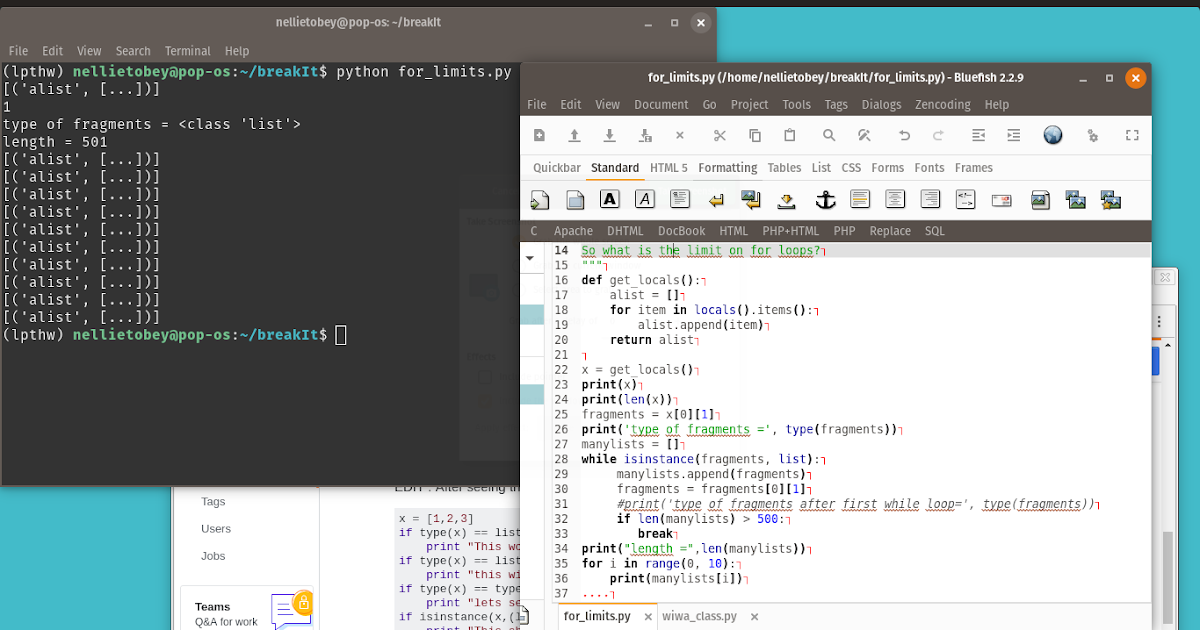Viewport: 1200px width, 630px height.
Task: Open the Quick Start dialog
Action: pos(539,199)
